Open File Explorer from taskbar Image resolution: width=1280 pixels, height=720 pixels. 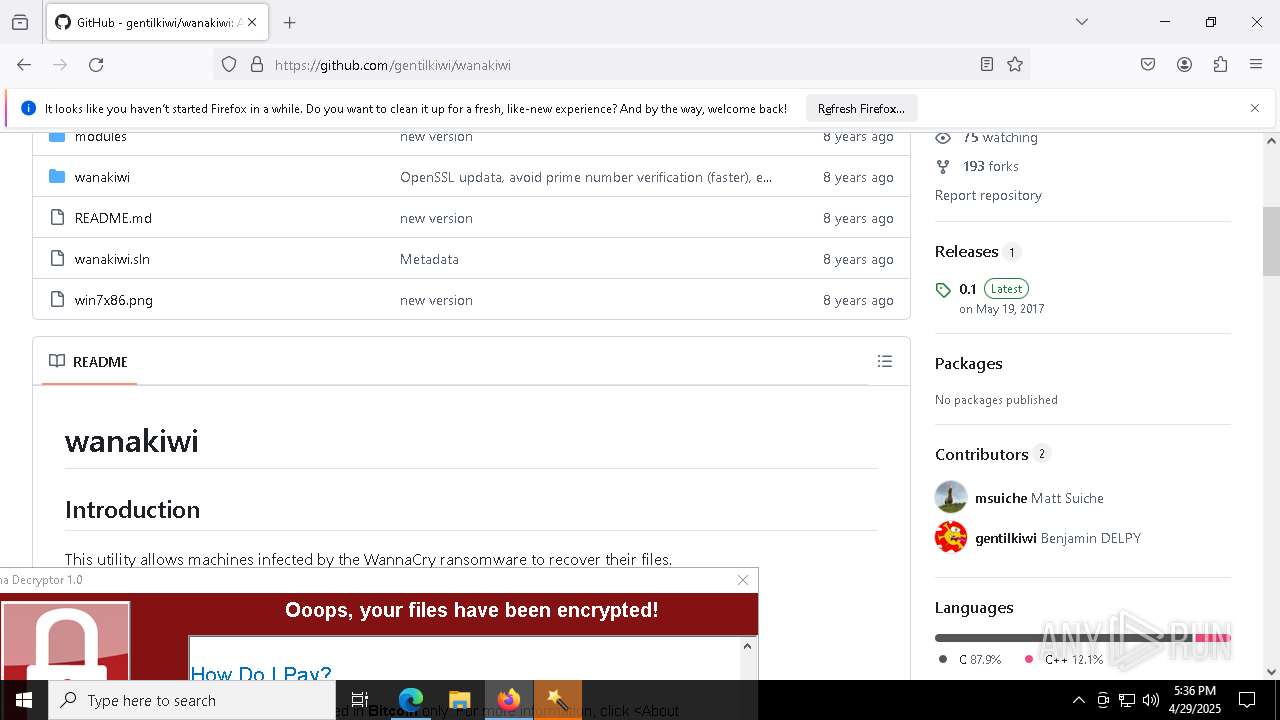(x=459, y=700)
